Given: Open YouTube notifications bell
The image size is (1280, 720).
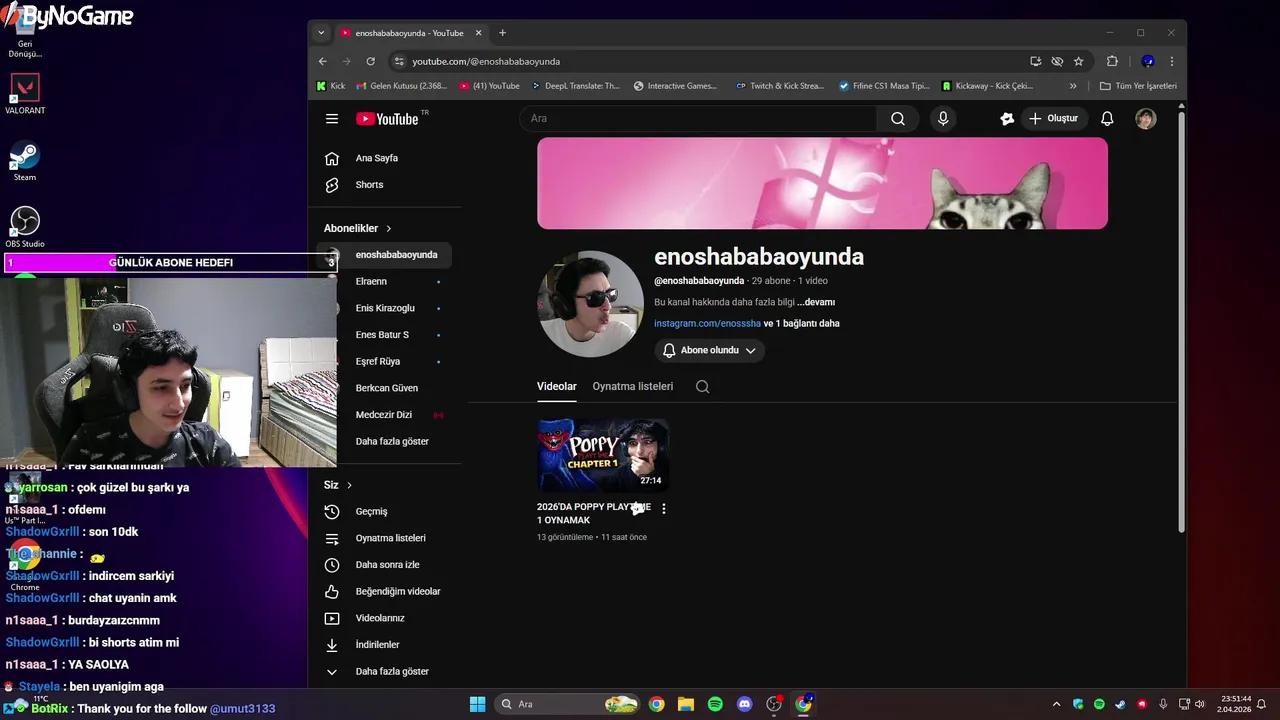Looking at the screenshot, I should point(1107,119).
